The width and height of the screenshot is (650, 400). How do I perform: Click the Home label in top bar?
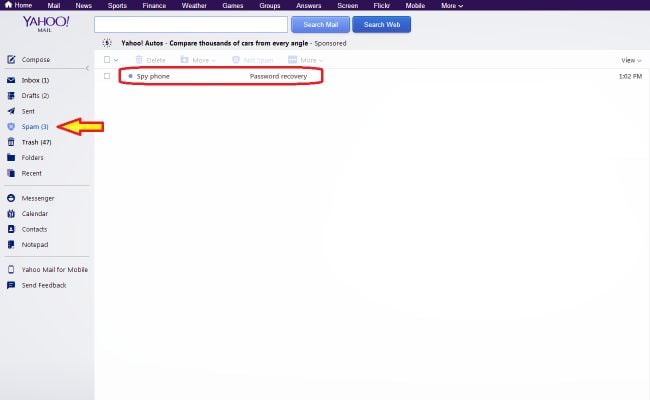tap(23, 5)
